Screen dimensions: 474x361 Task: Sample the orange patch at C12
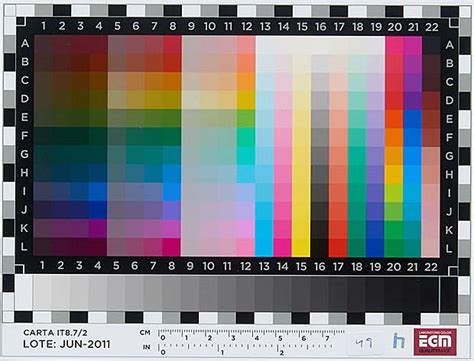click(x=246, y=81)
